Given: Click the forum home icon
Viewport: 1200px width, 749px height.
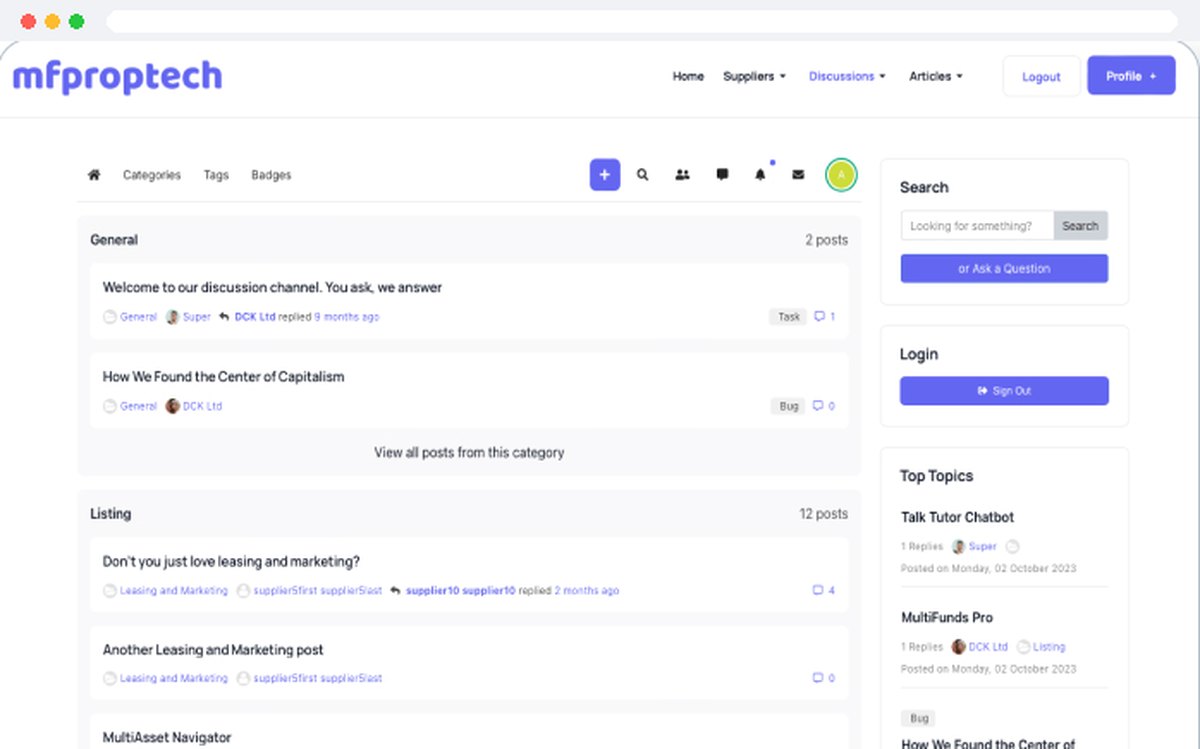Looking at the screenshot, I should coord(94,175).
